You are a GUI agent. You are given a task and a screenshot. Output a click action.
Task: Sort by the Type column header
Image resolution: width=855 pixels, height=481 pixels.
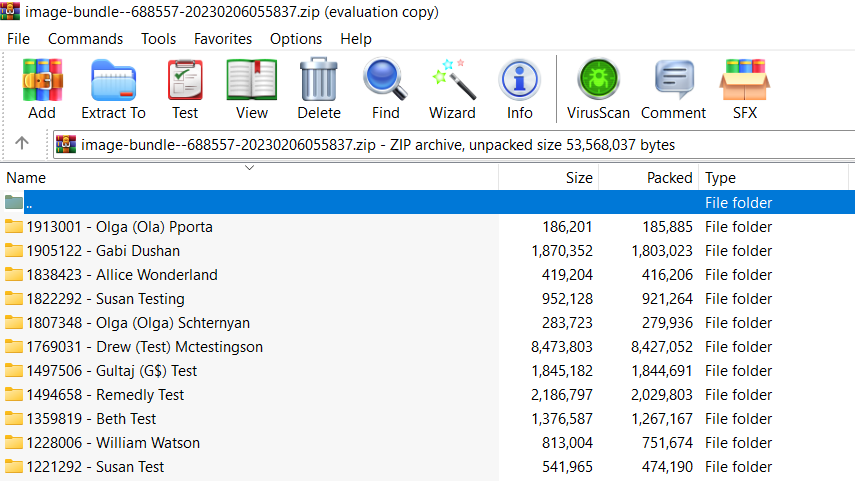pyautogui.click(x=773, y=178)
